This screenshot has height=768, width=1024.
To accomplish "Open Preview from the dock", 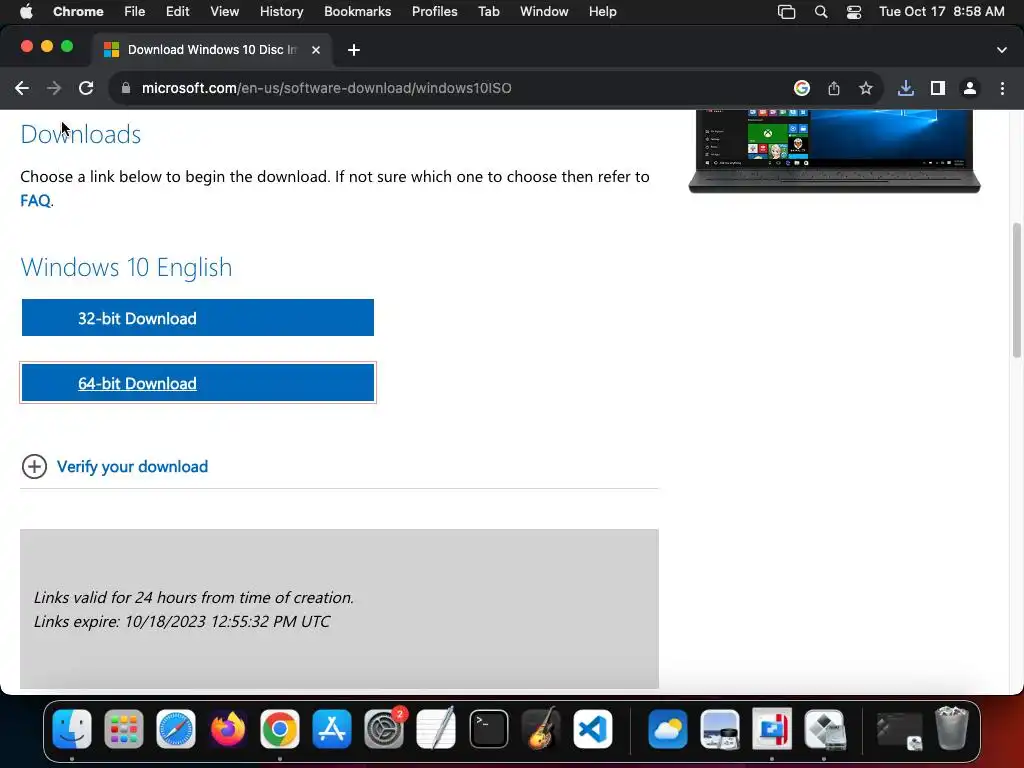I will pyautogui.click(x=720, y=729).
